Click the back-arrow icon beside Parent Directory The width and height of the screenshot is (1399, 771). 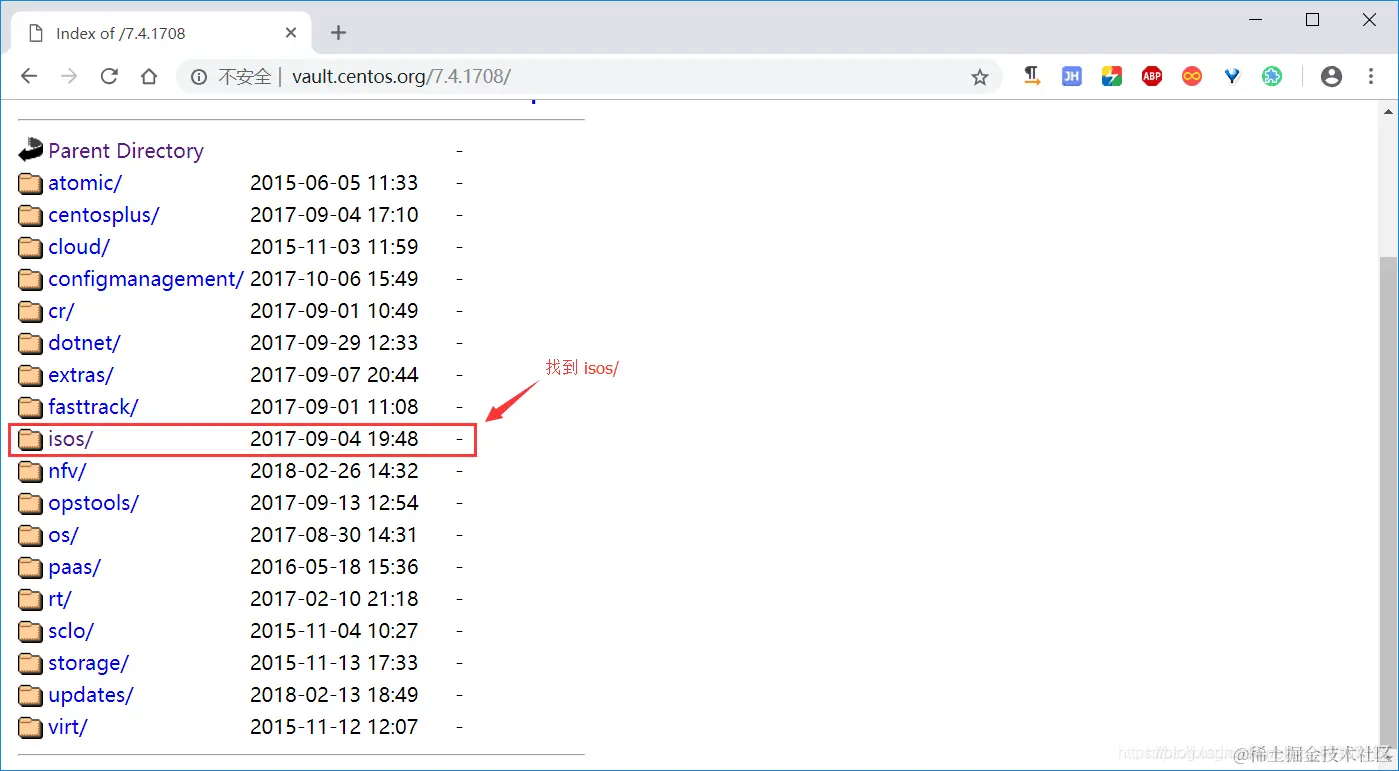coord(31,150)
